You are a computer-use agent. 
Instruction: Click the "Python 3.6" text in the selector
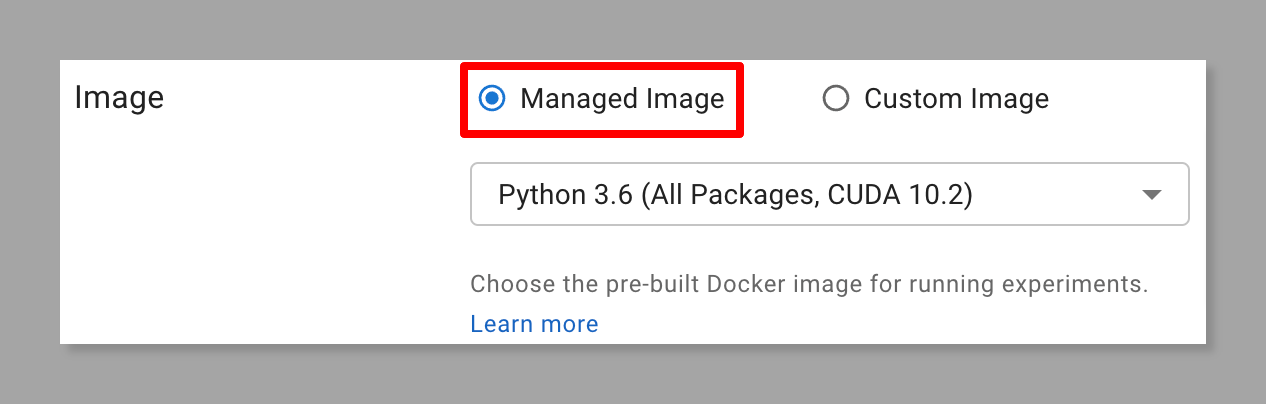pos(566,195)
